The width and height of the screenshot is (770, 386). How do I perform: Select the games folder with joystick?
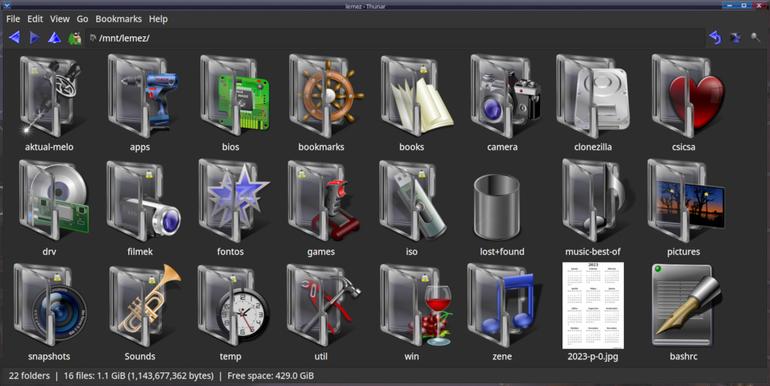[x=324, y=201]
